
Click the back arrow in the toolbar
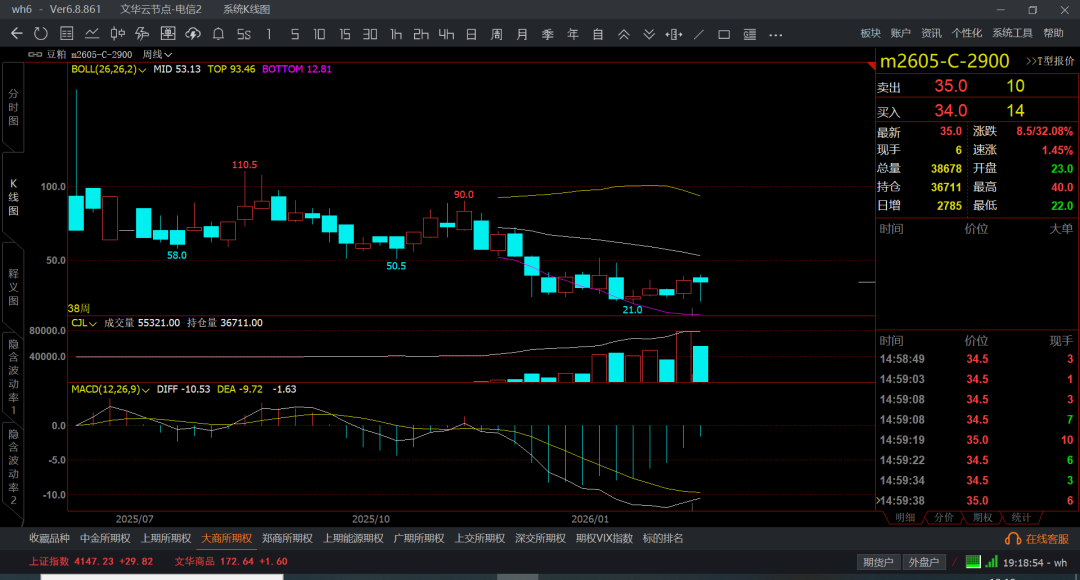(16, 34)
